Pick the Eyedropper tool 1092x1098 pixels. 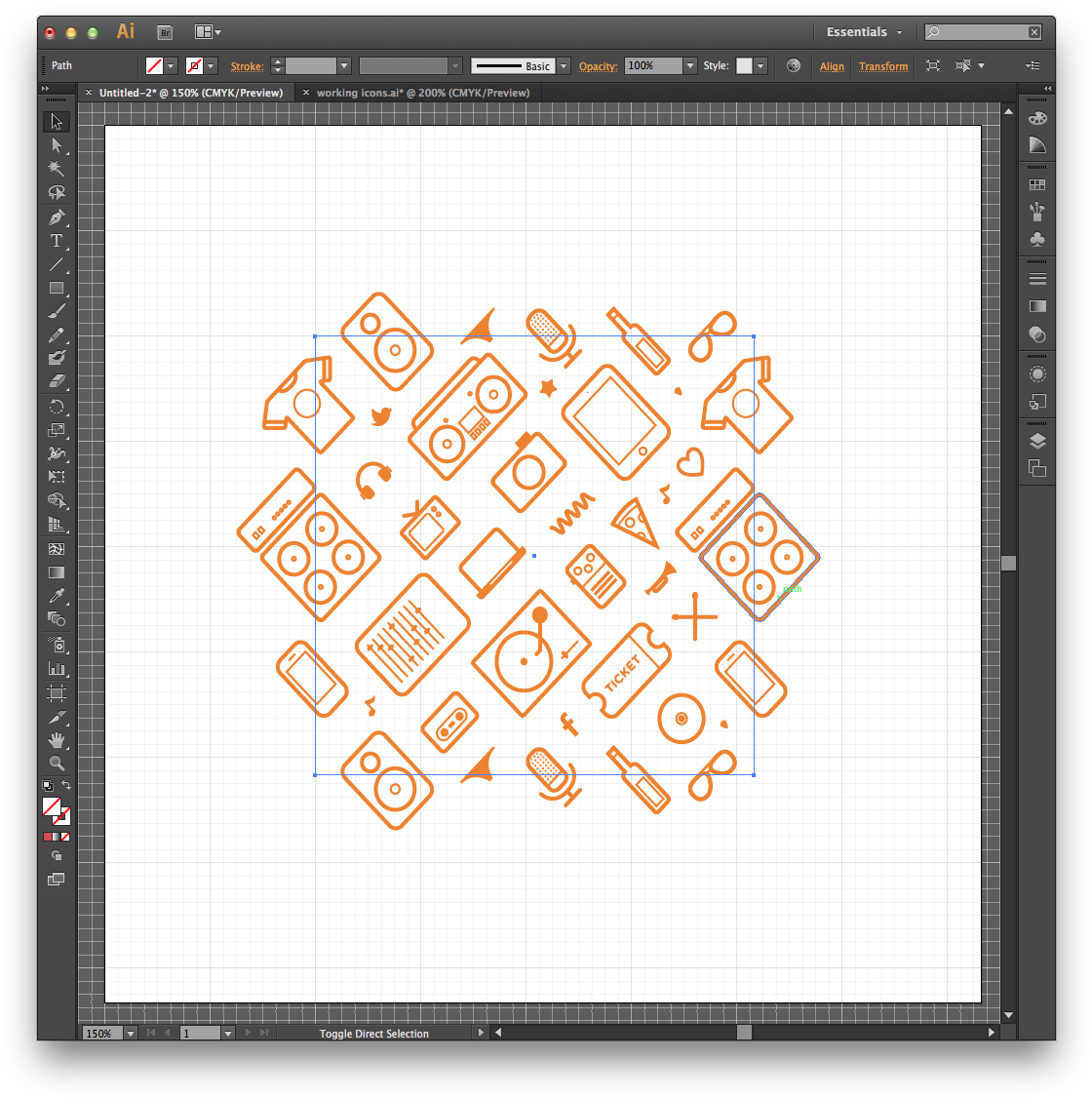pyautogui.click(x=57, y=595)
